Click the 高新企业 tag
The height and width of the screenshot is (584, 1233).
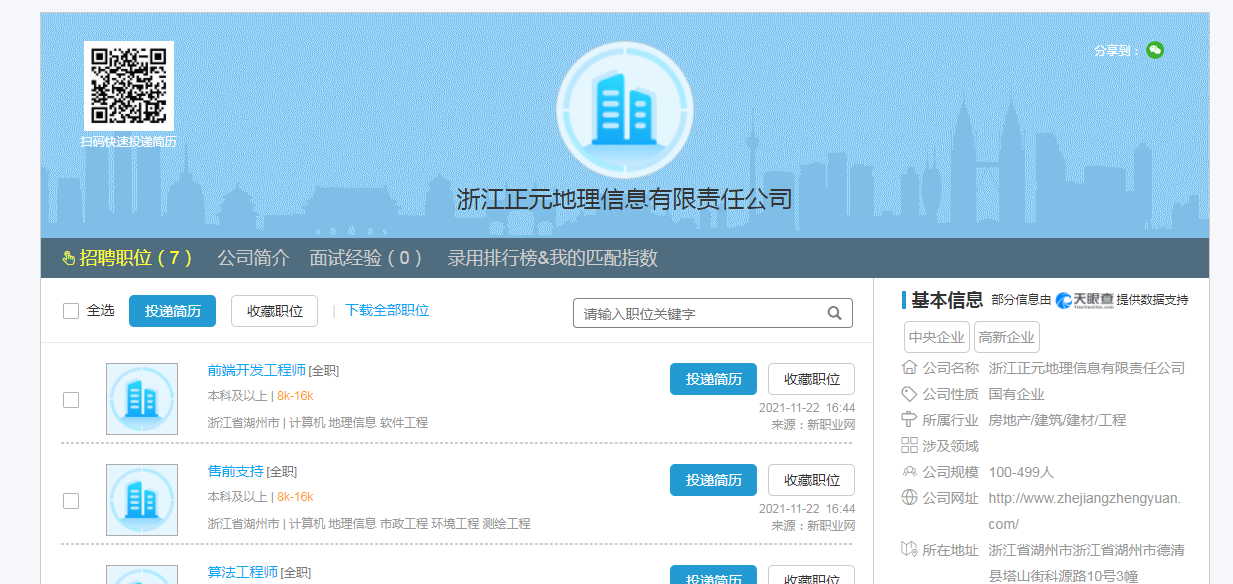tap(1007, 337)
